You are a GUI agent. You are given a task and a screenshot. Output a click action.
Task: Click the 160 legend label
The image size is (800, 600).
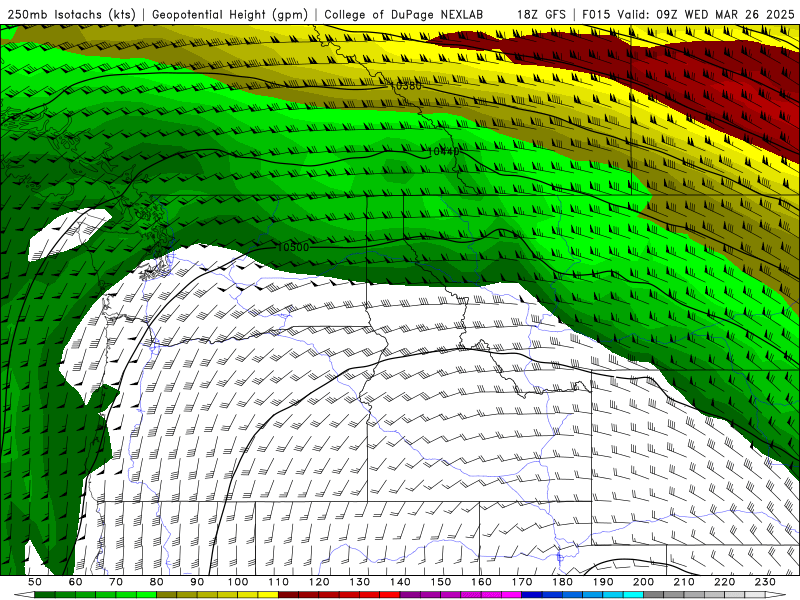[x=481, y=582]
